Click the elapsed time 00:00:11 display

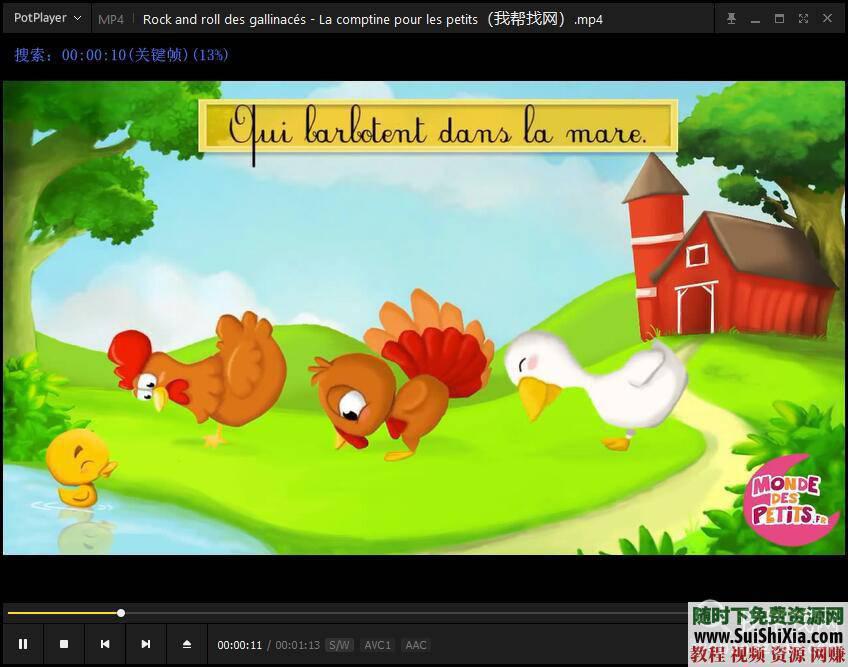pos(239,645)
